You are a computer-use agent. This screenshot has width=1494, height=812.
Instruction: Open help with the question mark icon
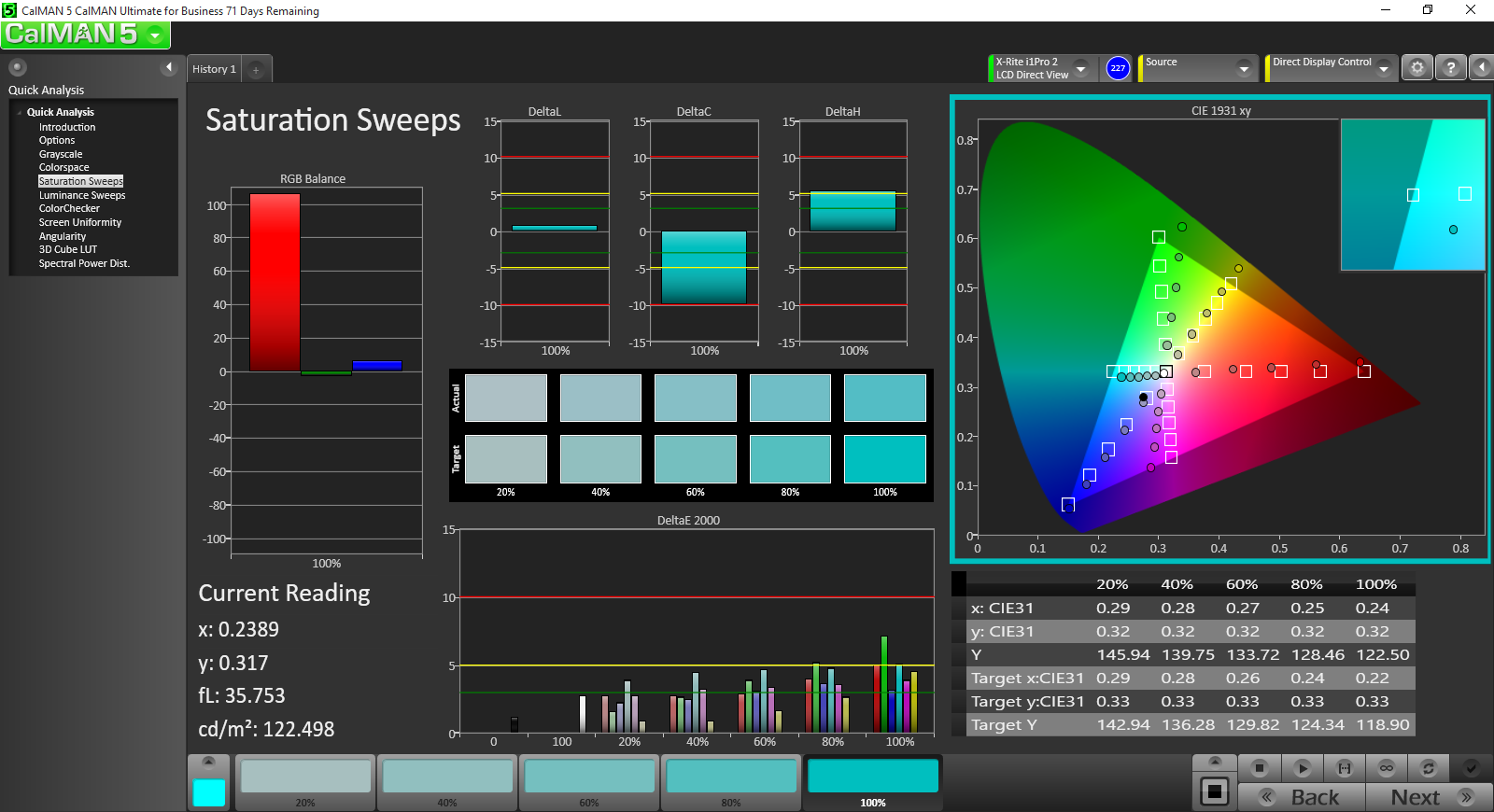coord(1450,67)
